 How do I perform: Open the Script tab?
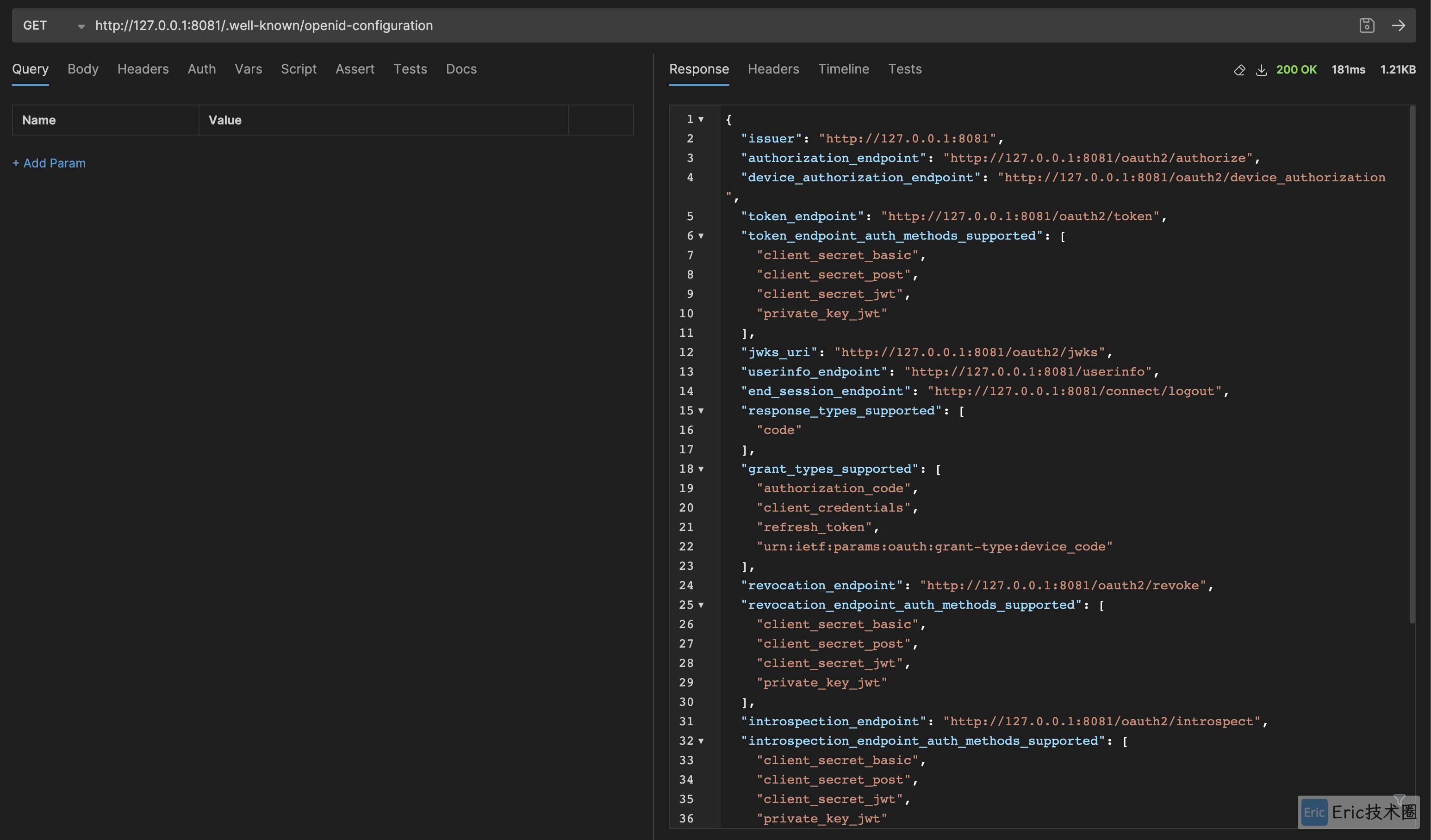click(x=299, y=69)
